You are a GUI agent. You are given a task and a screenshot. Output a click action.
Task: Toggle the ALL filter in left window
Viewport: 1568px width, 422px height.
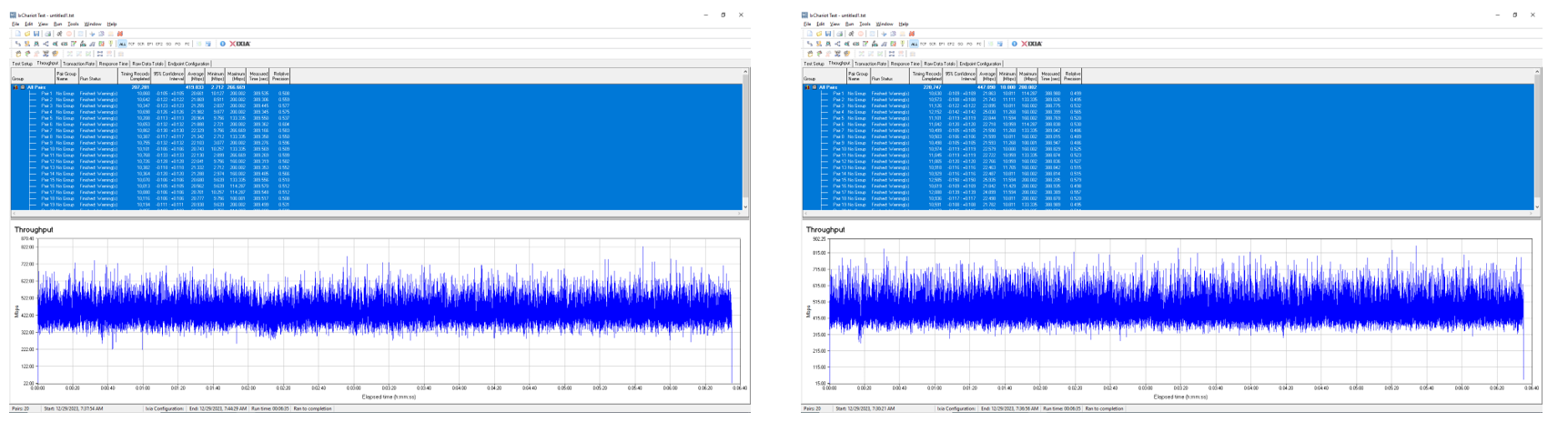click(122, 44)
